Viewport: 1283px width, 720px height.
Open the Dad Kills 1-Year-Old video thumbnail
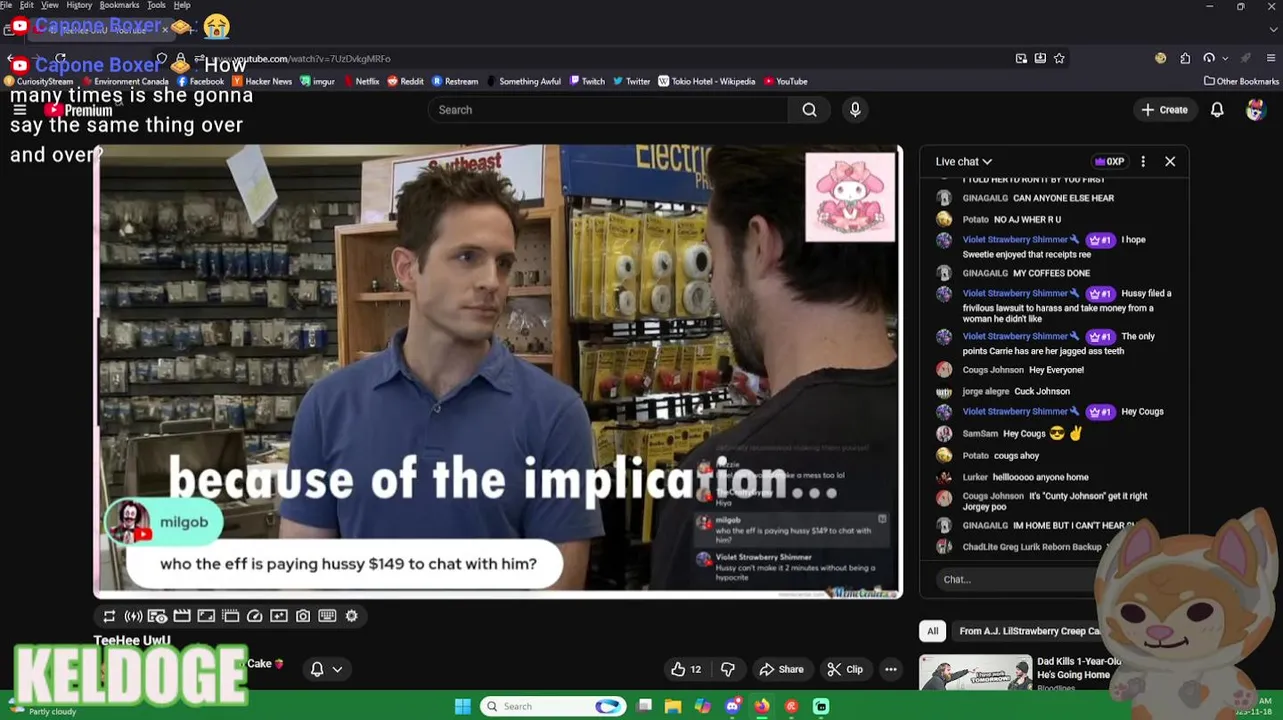click(x=975, y=673)
